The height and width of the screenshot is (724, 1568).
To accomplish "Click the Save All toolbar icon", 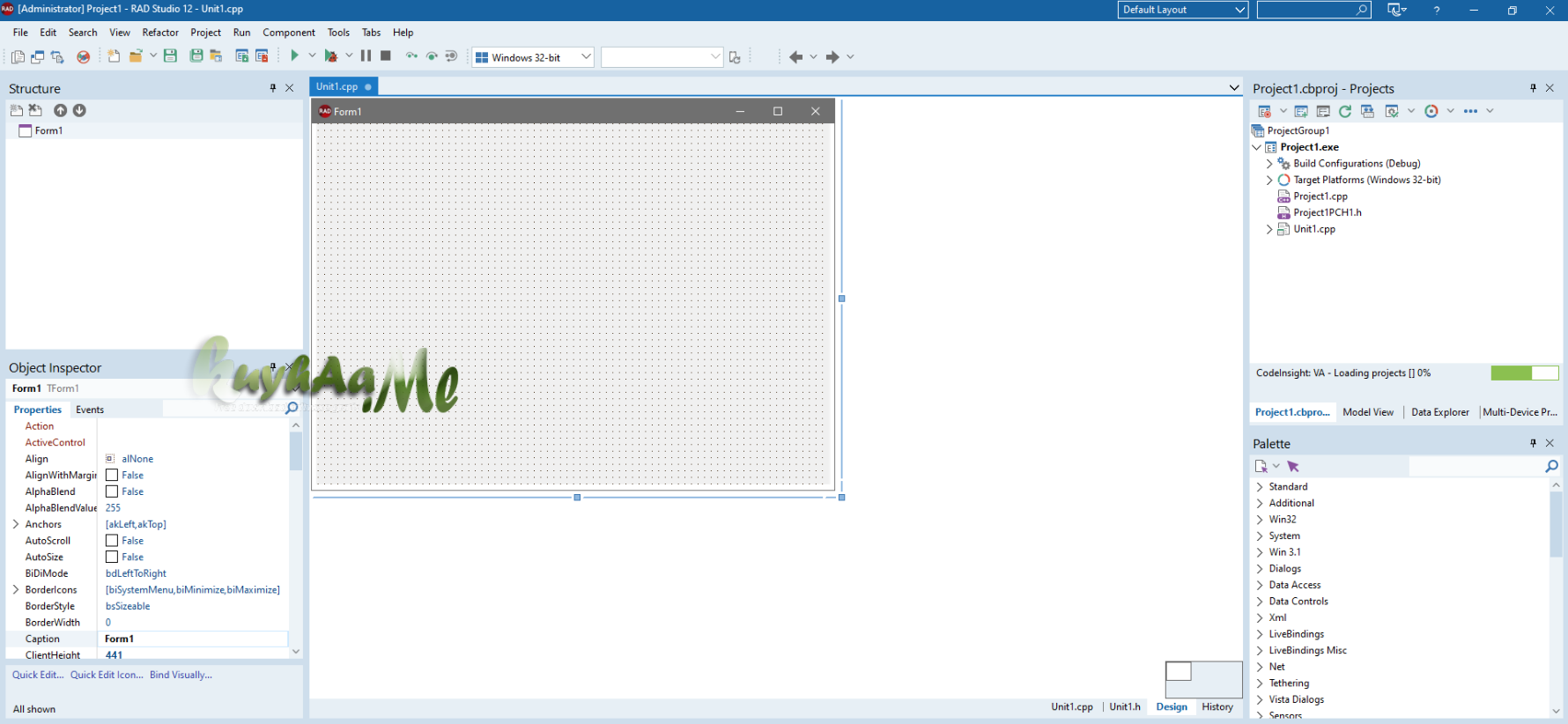I will (x=196, y=56).
